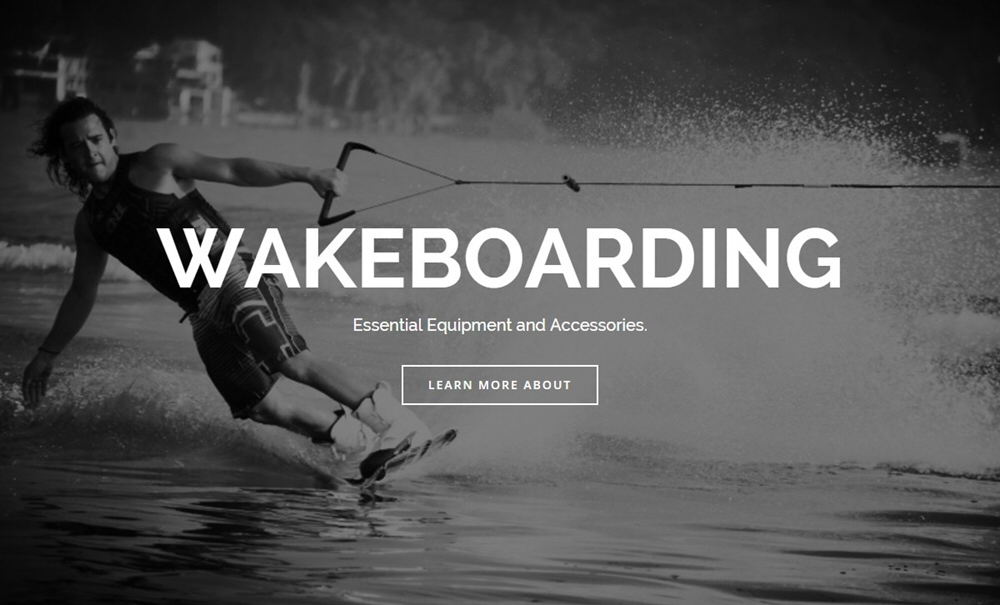Click the letter O in WAKEBOARDING
Image resolution: width=1000 pixels, height=605 pixels.
(x=495, y=258)
